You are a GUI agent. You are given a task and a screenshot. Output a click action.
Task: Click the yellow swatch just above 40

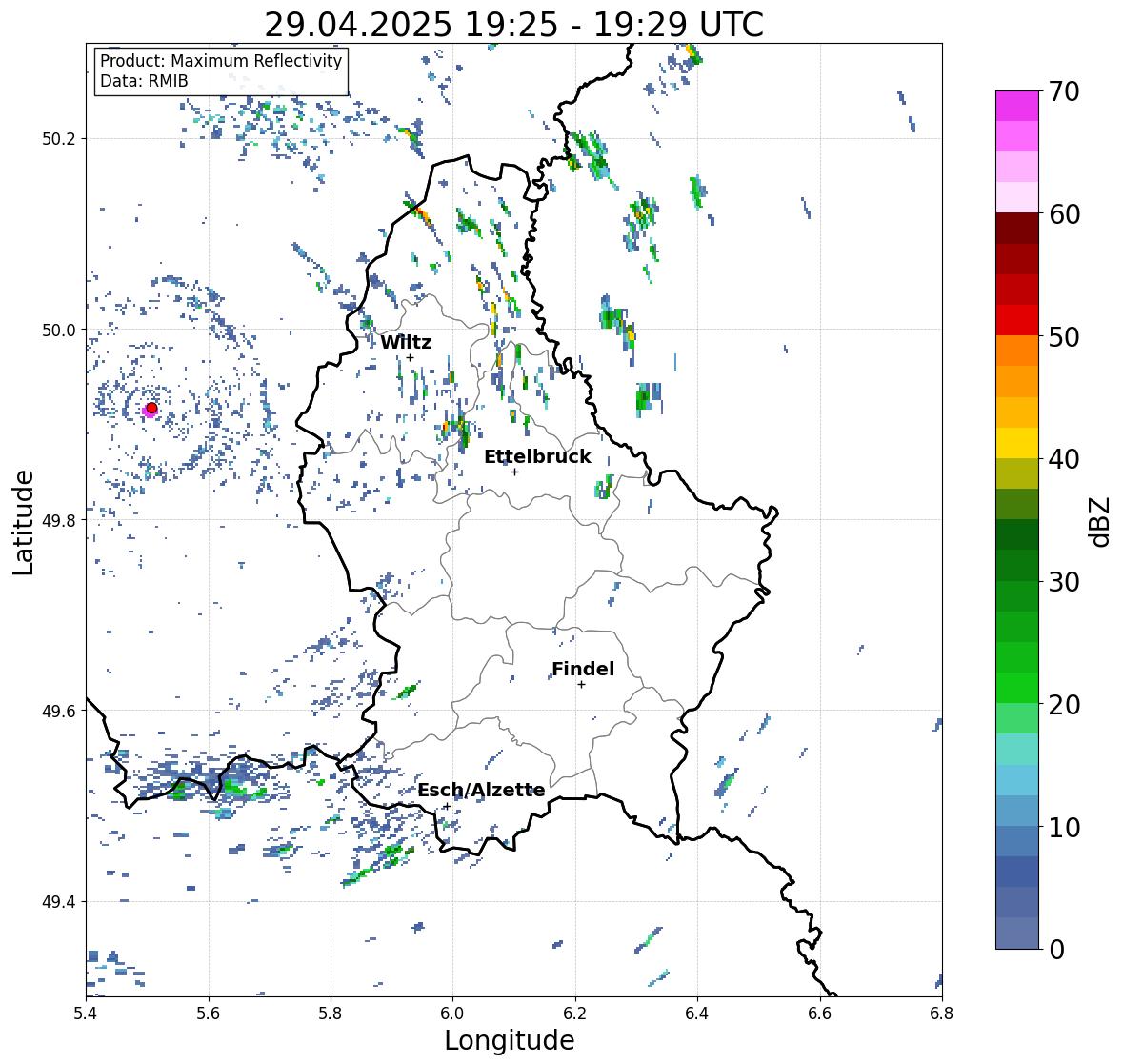(1017, 443)
